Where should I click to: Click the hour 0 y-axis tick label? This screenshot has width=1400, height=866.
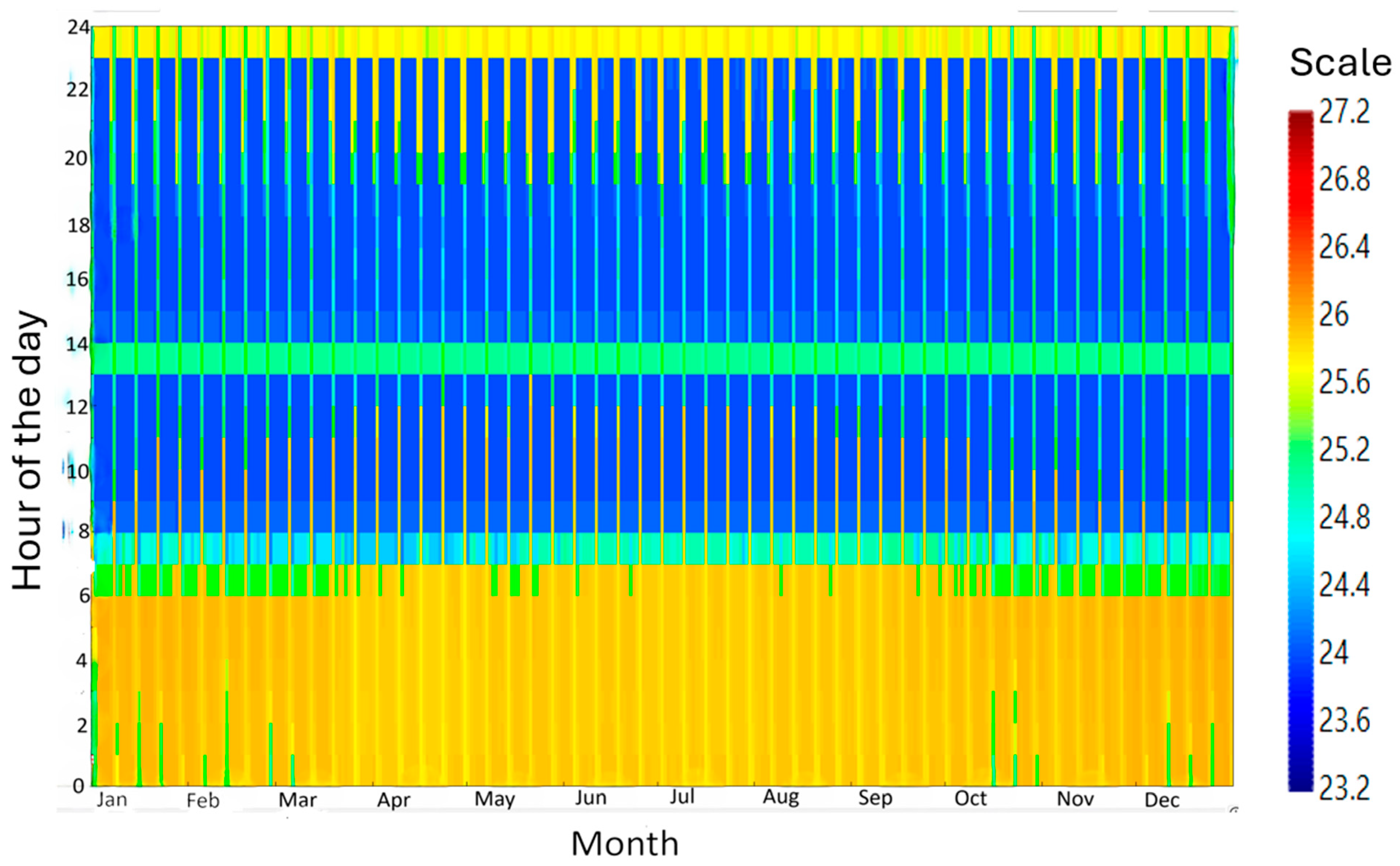[x=79, y=786]
